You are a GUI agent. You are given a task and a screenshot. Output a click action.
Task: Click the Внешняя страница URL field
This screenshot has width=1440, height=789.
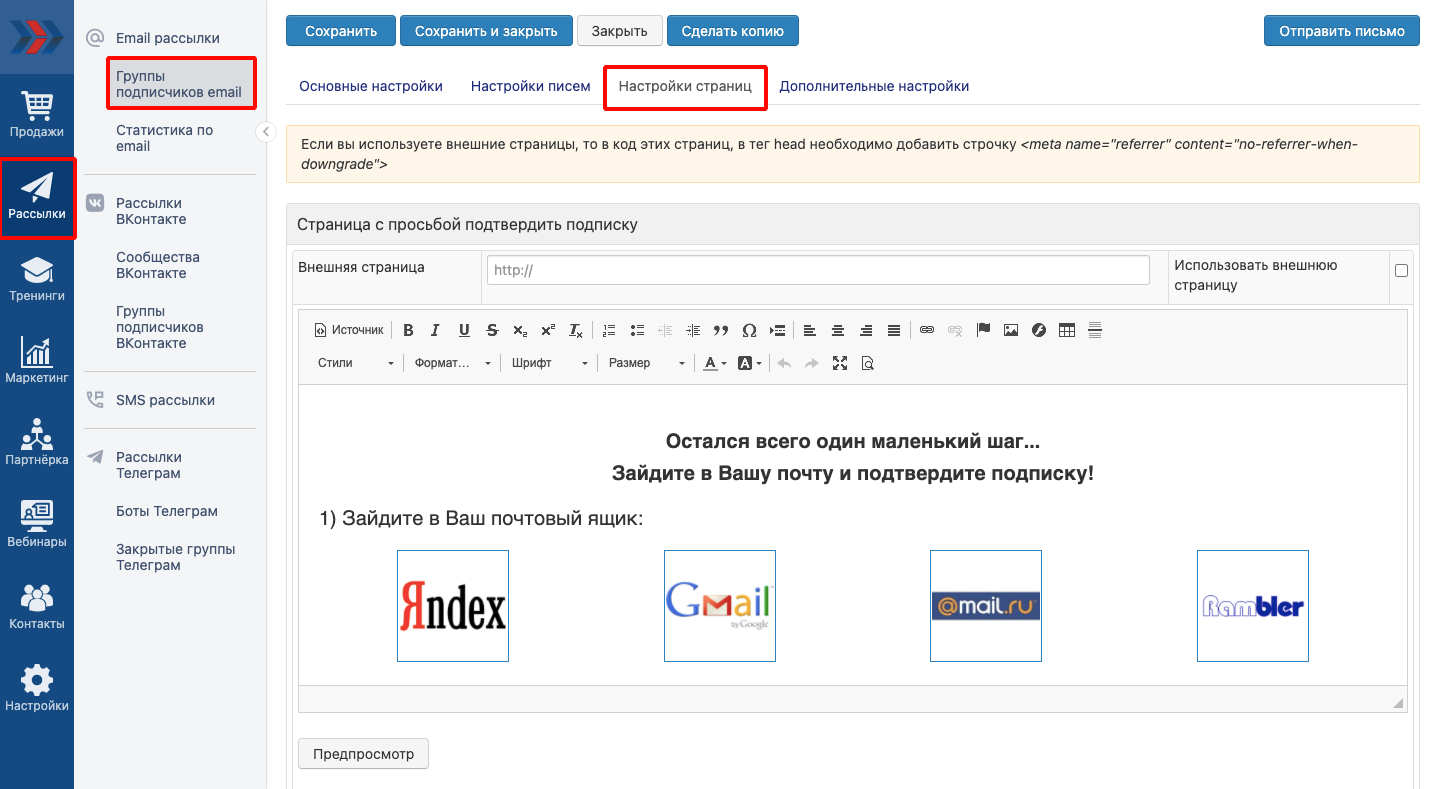[x=818, y=270]
